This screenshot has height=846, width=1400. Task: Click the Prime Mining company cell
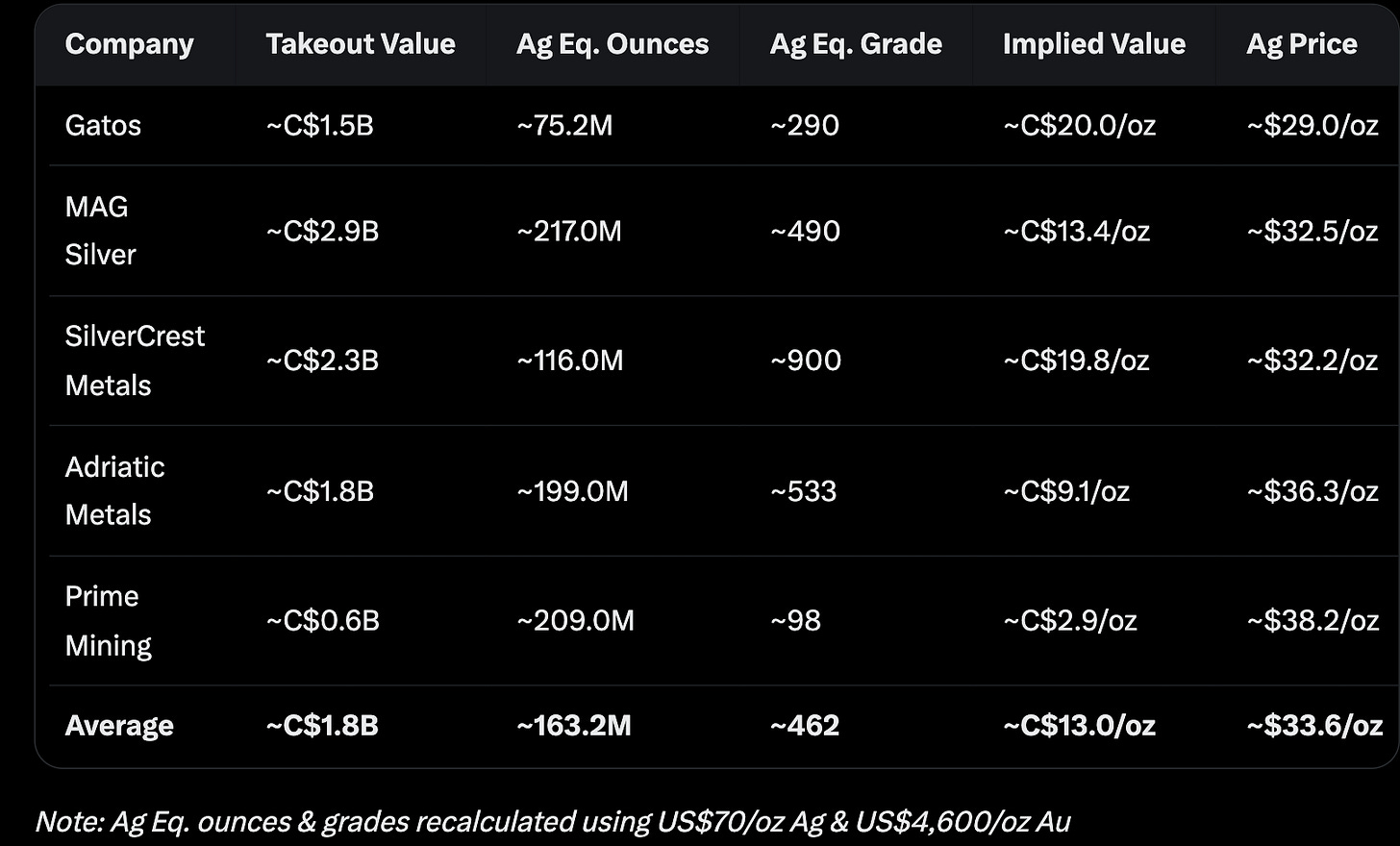click(108, 620)
